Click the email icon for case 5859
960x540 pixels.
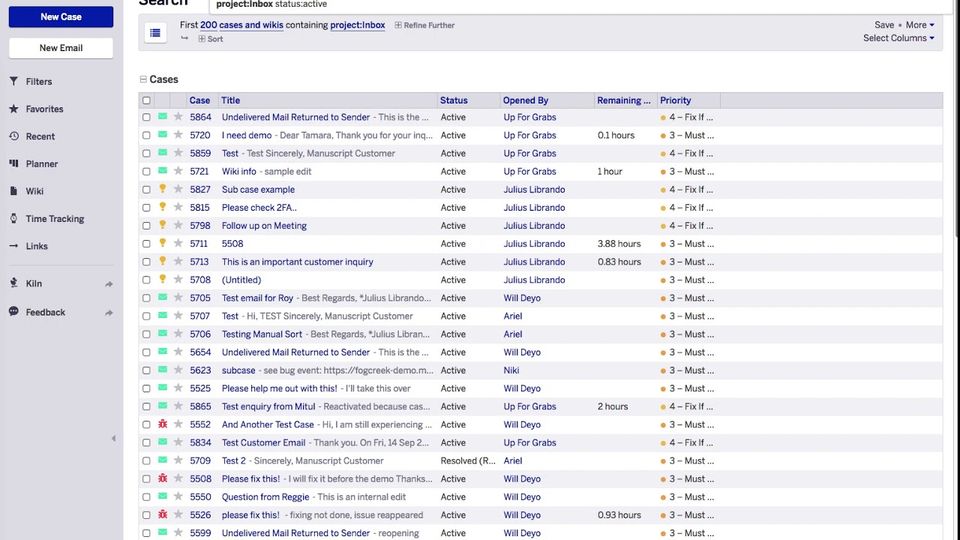tap(162, 152)
